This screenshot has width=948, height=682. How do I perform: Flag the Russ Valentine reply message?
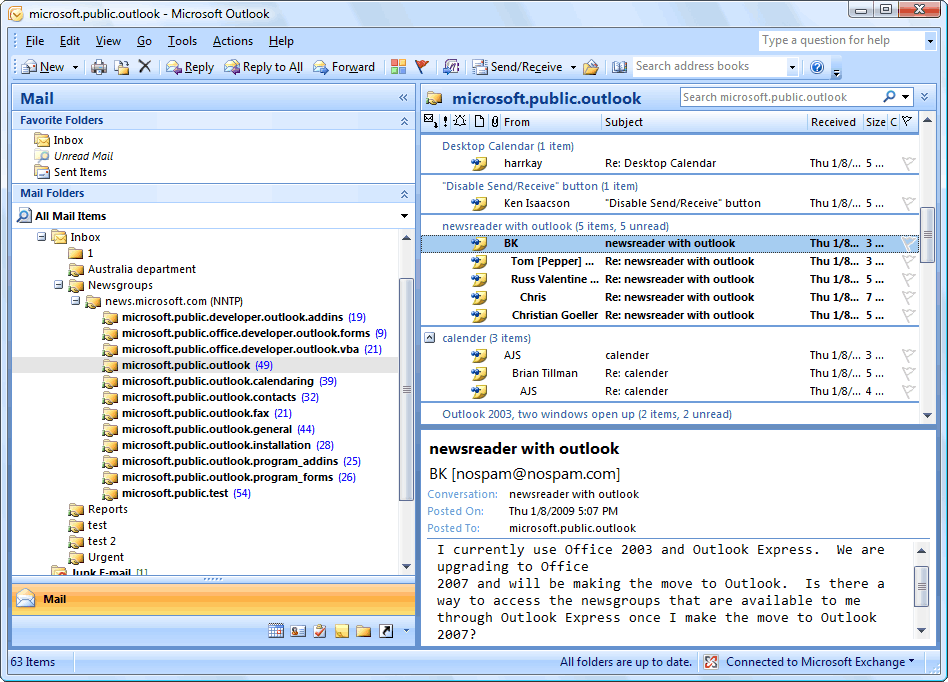coord(908,279)
